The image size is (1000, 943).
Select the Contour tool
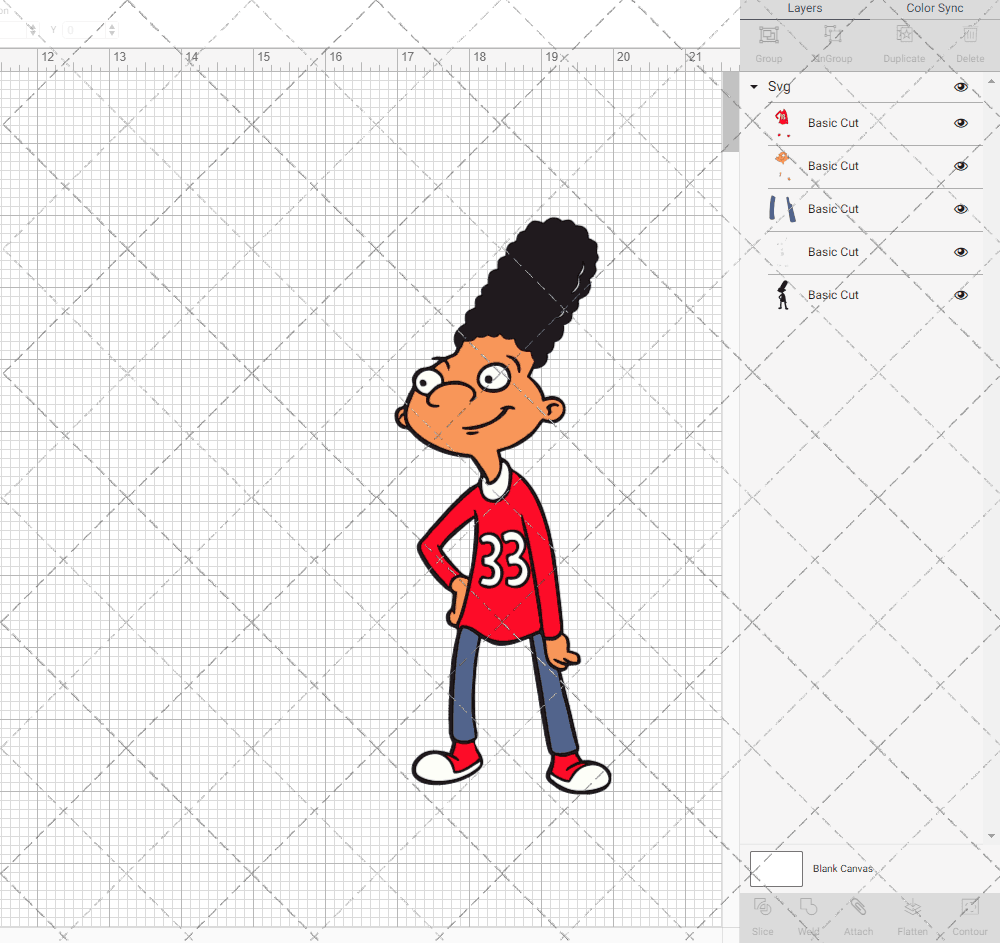[969, 907]
